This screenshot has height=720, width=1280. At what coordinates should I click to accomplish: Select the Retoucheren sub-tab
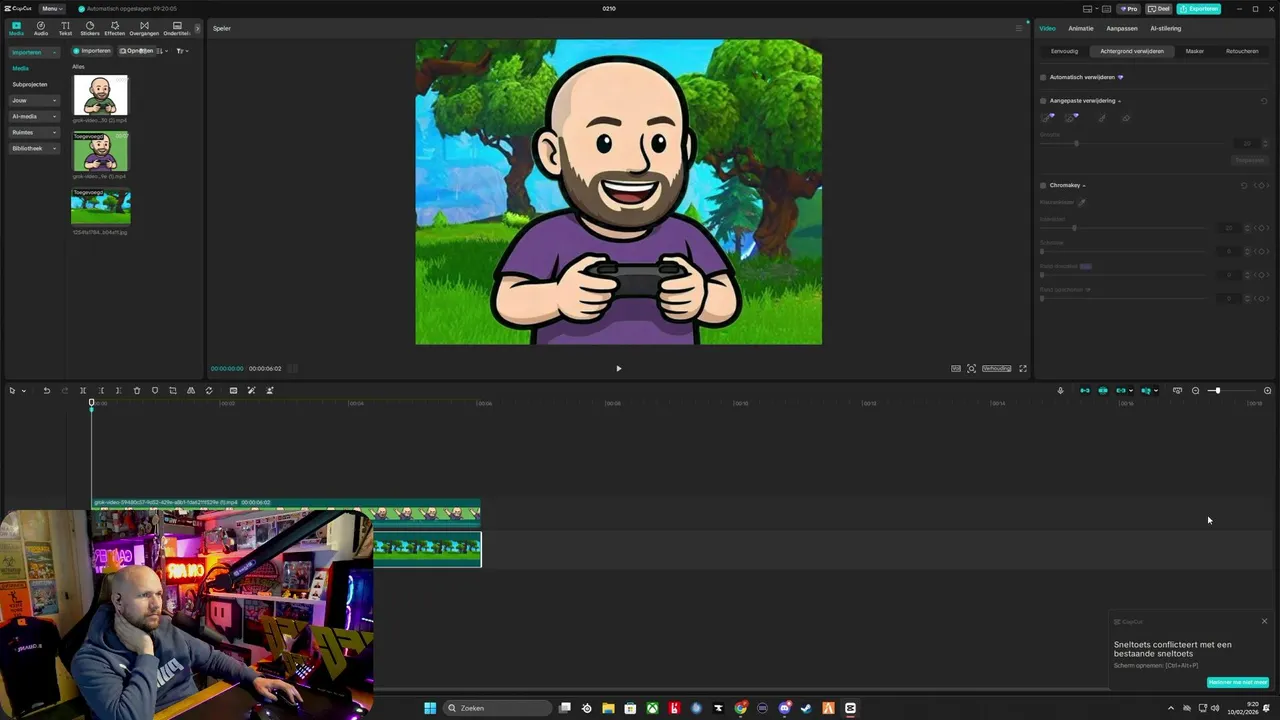click(1242, 51)
